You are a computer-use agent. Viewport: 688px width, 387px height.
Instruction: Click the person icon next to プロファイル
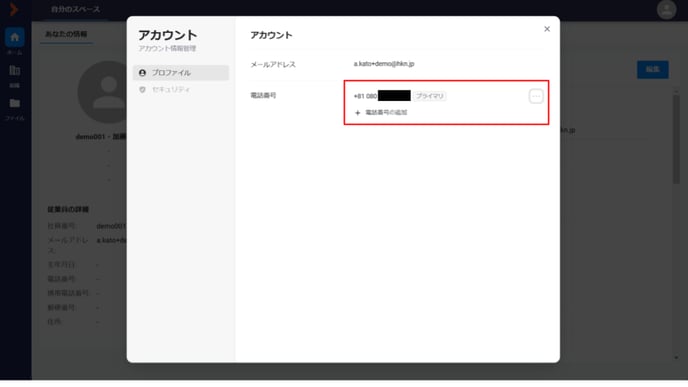click(142, 73)
